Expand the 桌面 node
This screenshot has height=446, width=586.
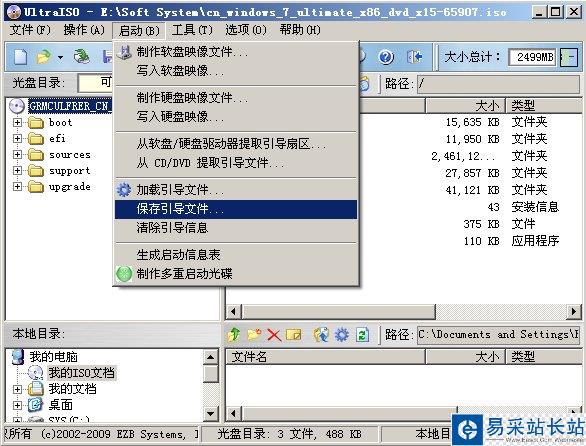(x=17, y=405)
